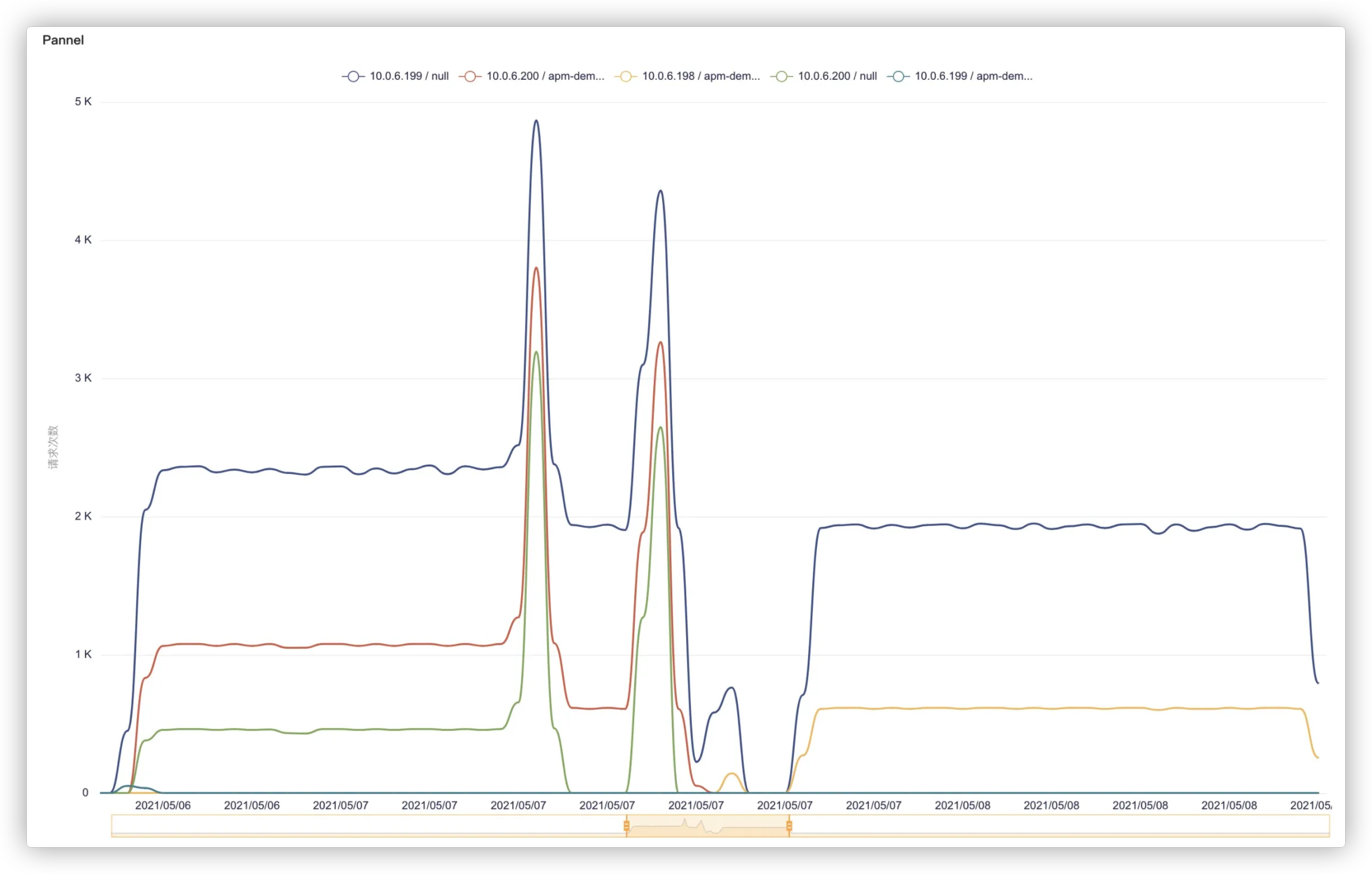Click the "10.0.6.199 / apm-dem..." legend label text
Screen dimensions: 1372x874
pyautogui.click(x=974, y=76)
